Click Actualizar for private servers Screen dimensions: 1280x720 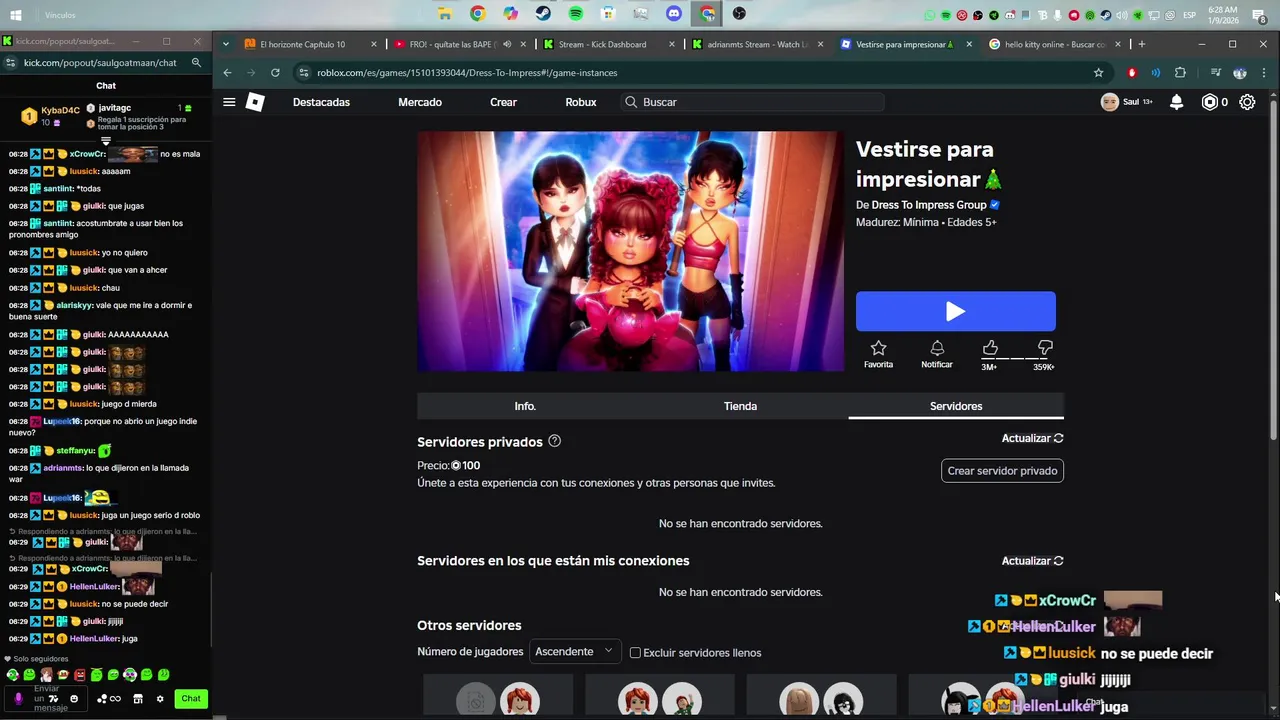tap(1032, 438)
